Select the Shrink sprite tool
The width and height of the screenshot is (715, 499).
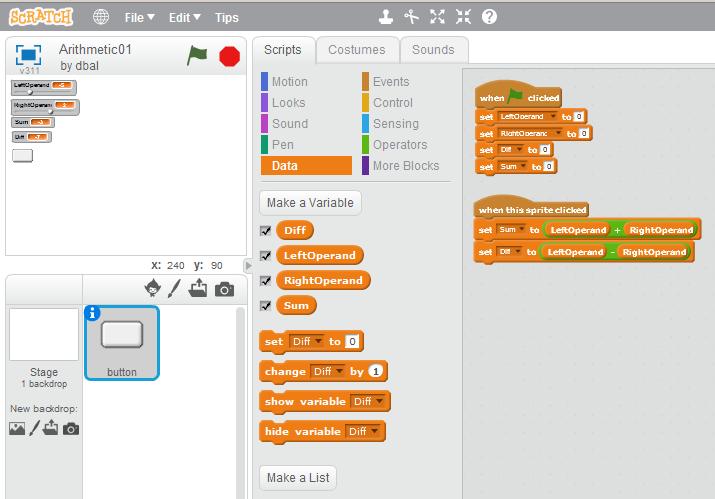pos(463,17)
